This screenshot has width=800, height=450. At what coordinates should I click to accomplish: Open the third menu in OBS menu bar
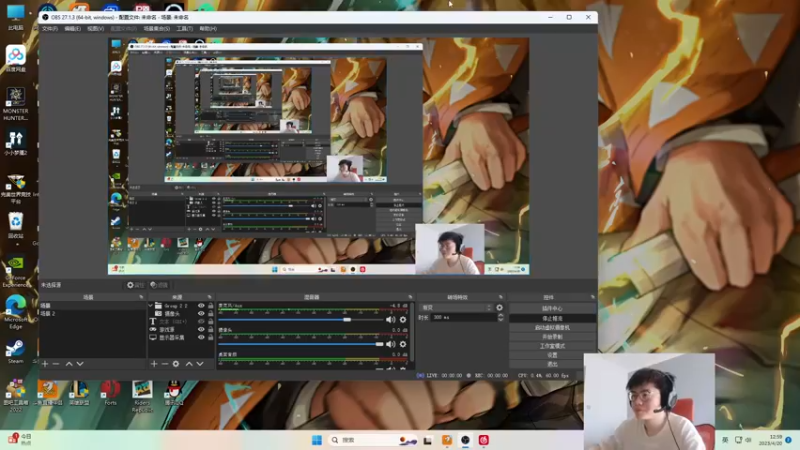click(x=95, y=29)
